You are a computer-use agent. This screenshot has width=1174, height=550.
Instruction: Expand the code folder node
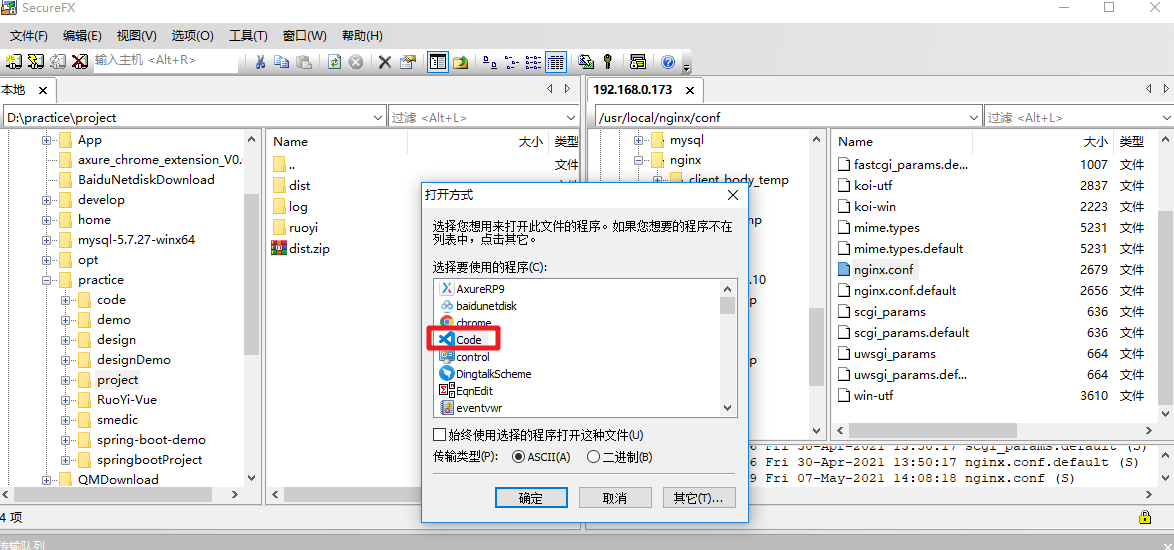click(x=66, y=300)
